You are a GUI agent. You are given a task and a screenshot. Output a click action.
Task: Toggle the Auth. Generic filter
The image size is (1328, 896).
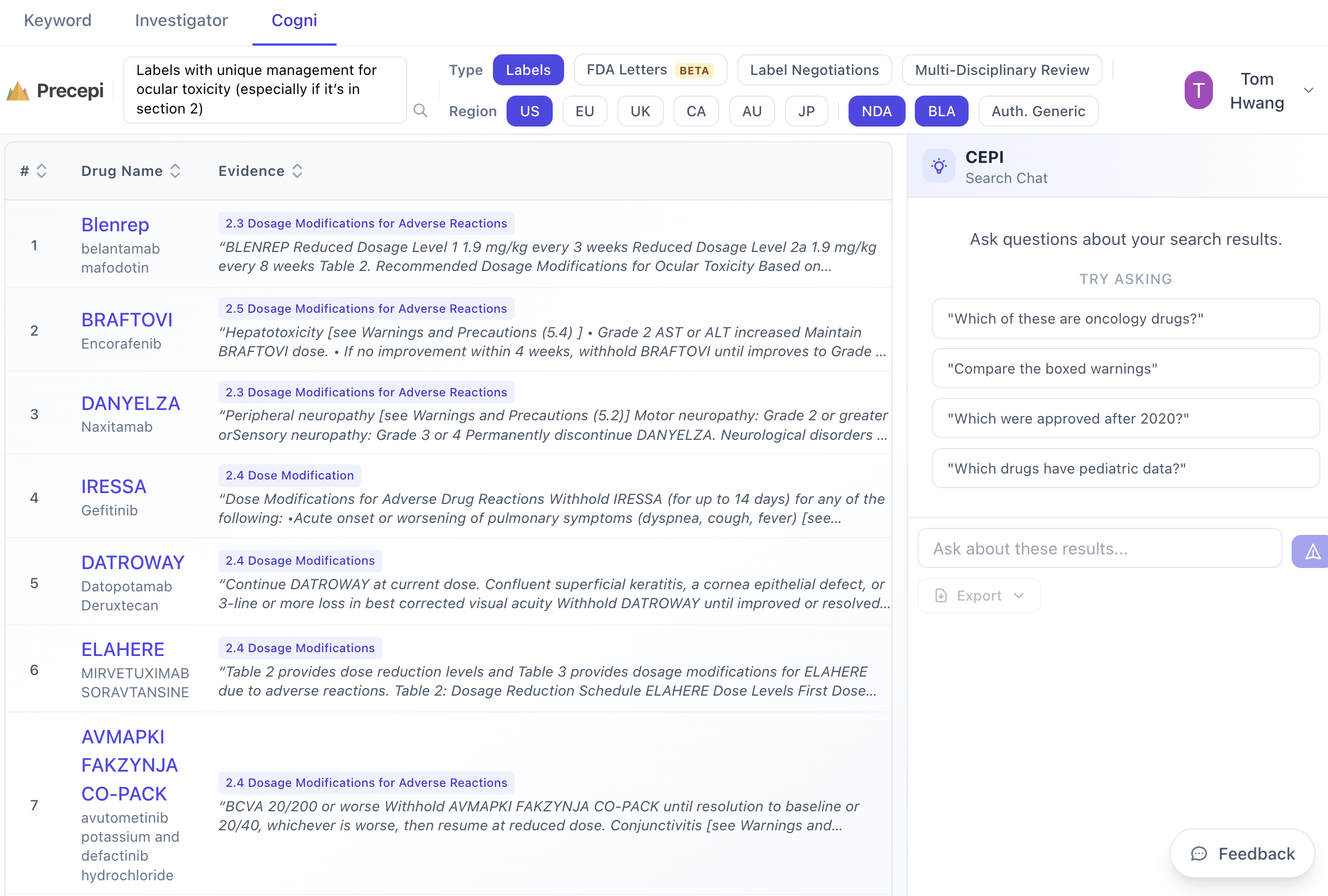(x=1038, y=111)
